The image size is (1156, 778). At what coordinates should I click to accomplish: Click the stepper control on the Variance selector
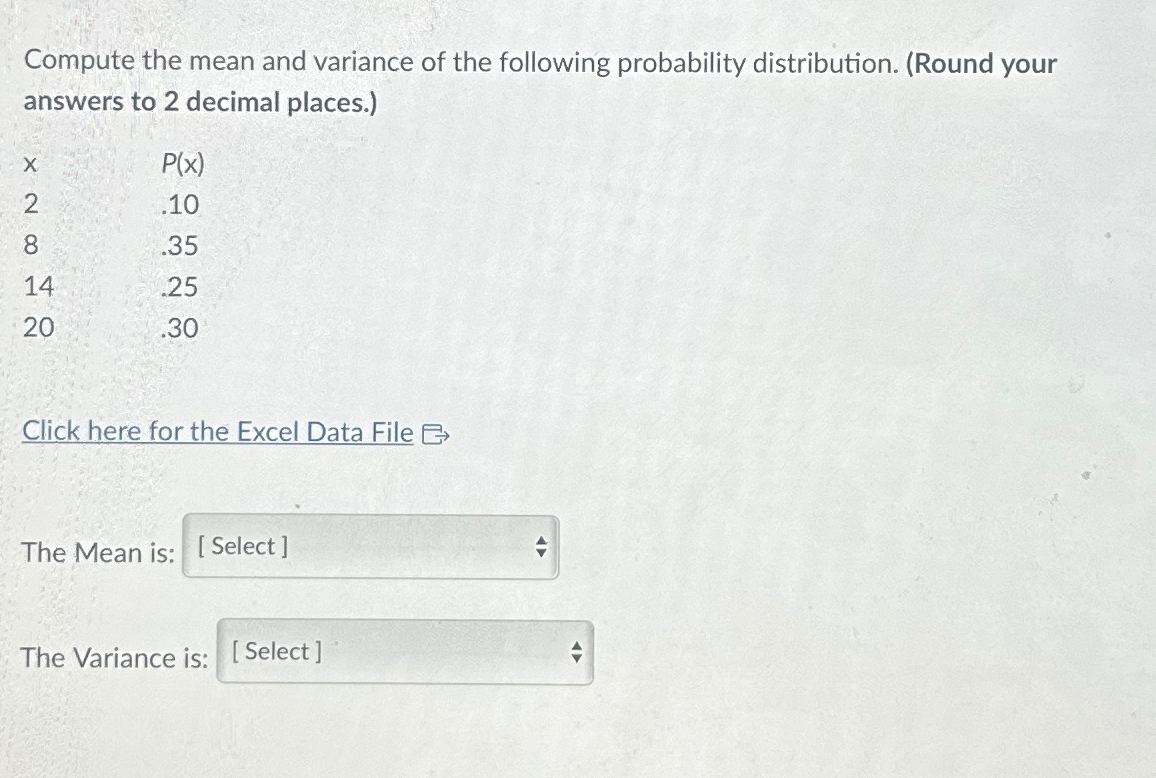coord(576,652)
